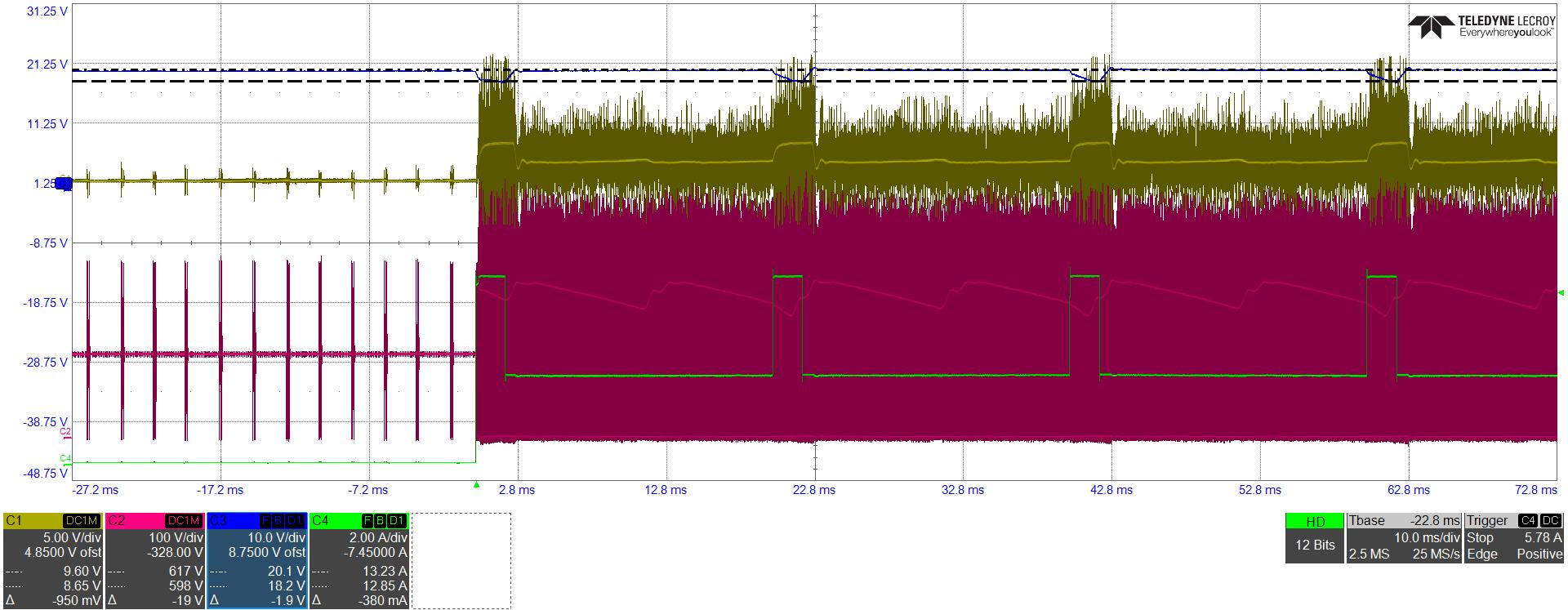
Task: Click the green trigger level arrow at right edge
Action: 1561,292
